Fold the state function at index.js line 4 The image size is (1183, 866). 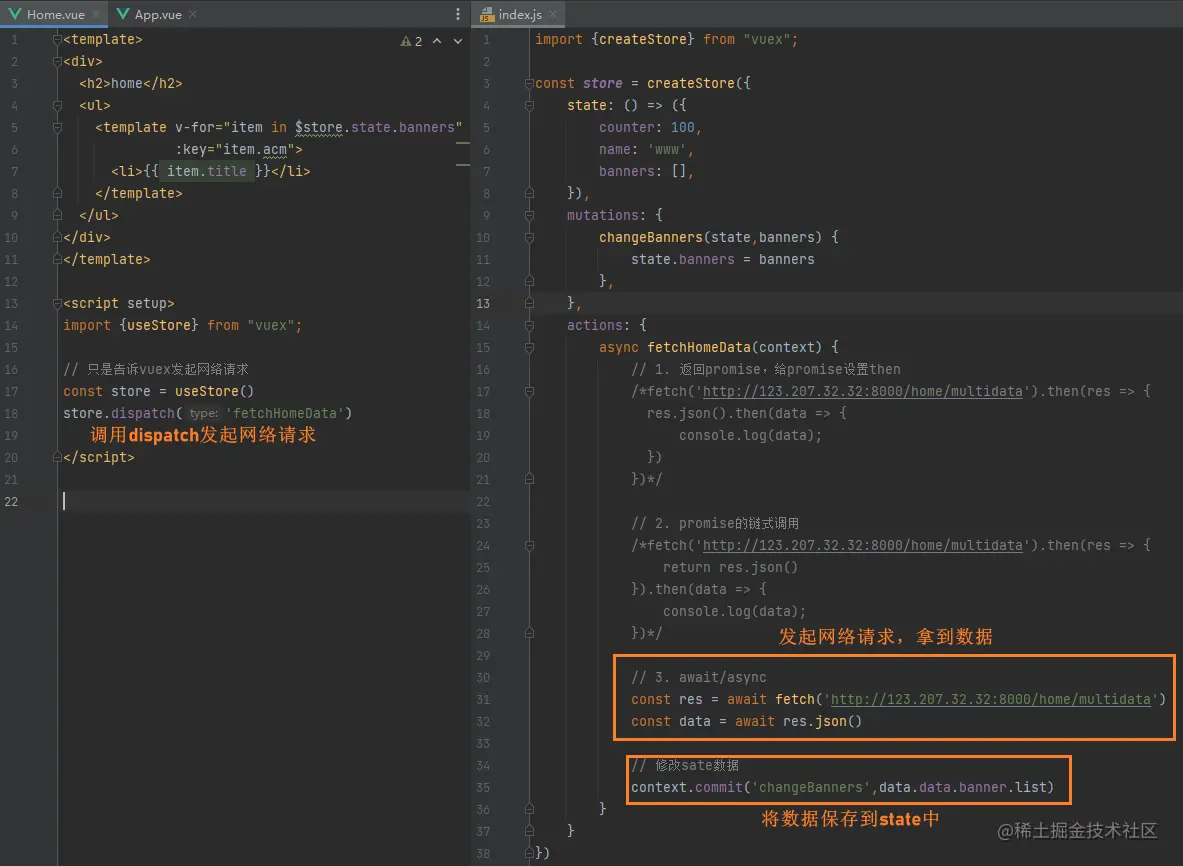pos(529,106)
